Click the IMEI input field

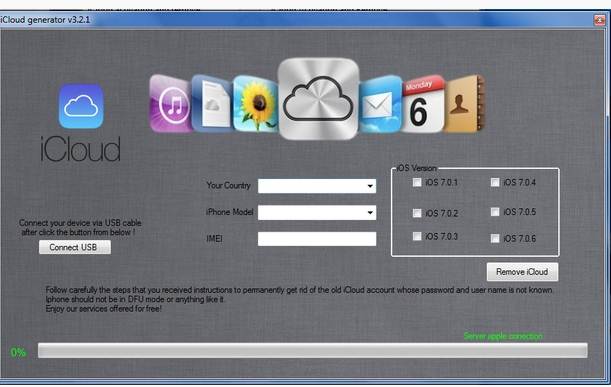click(x=317, y=239)
